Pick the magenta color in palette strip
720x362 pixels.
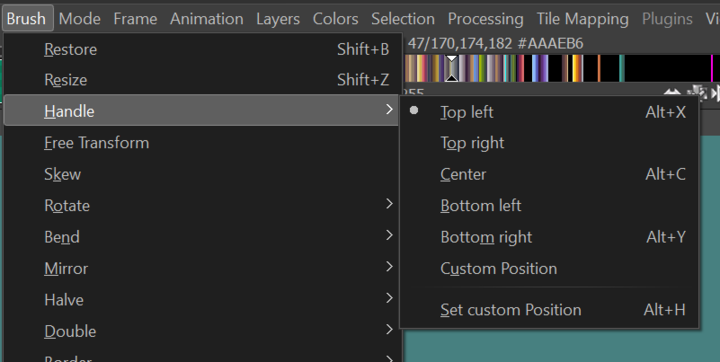pyautogui.click(x=712, y=68)
